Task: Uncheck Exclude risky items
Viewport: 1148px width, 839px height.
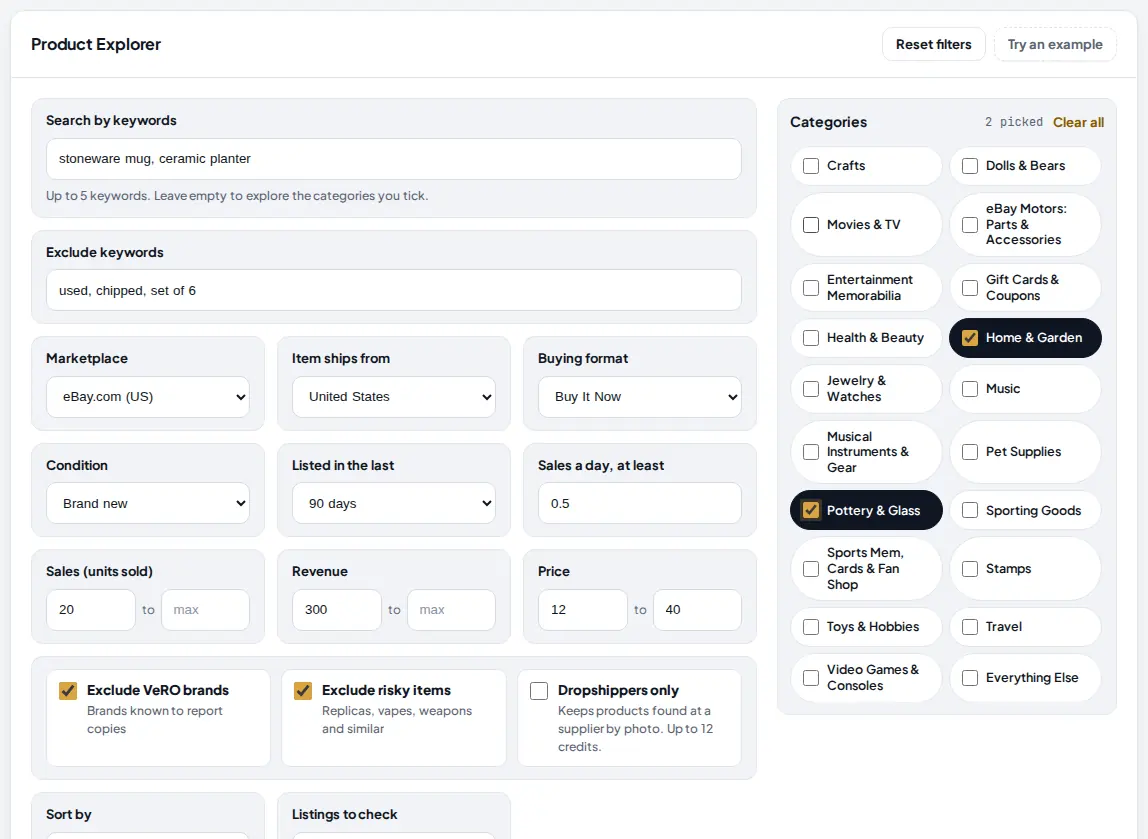Action: pos(303,690)
